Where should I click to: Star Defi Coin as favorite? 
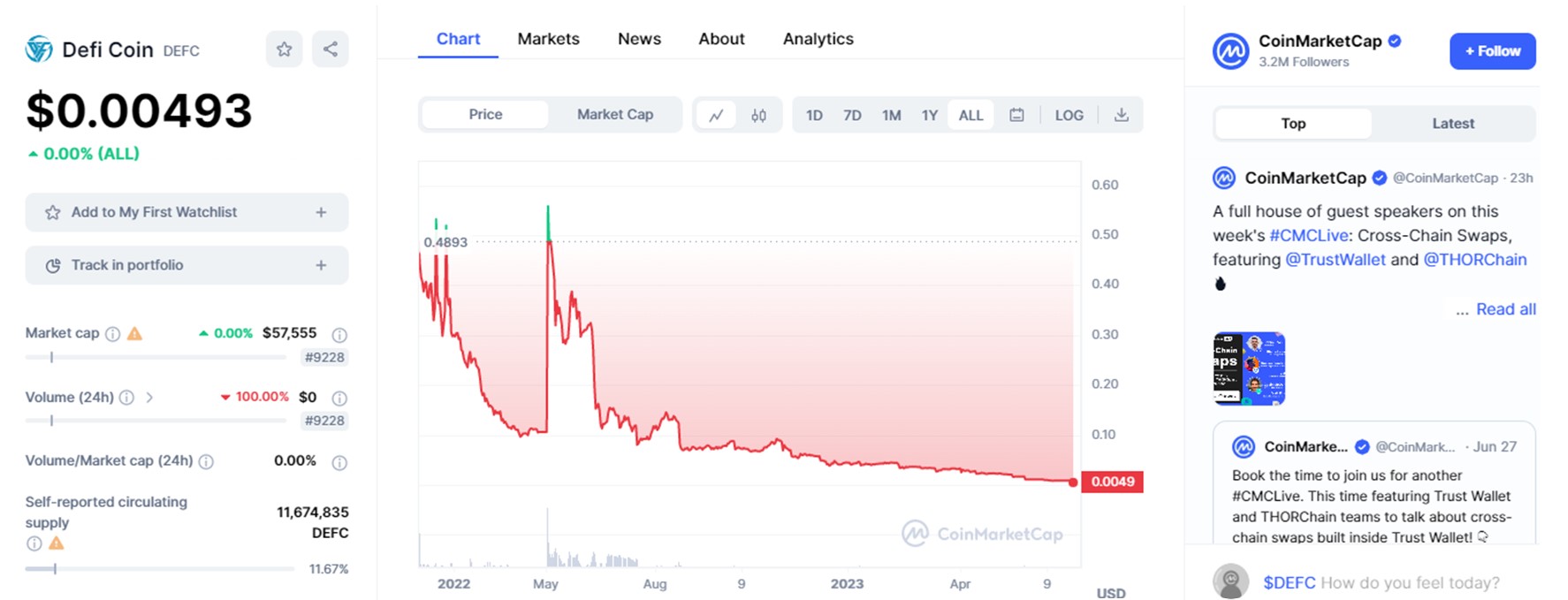tap(284, 49)
